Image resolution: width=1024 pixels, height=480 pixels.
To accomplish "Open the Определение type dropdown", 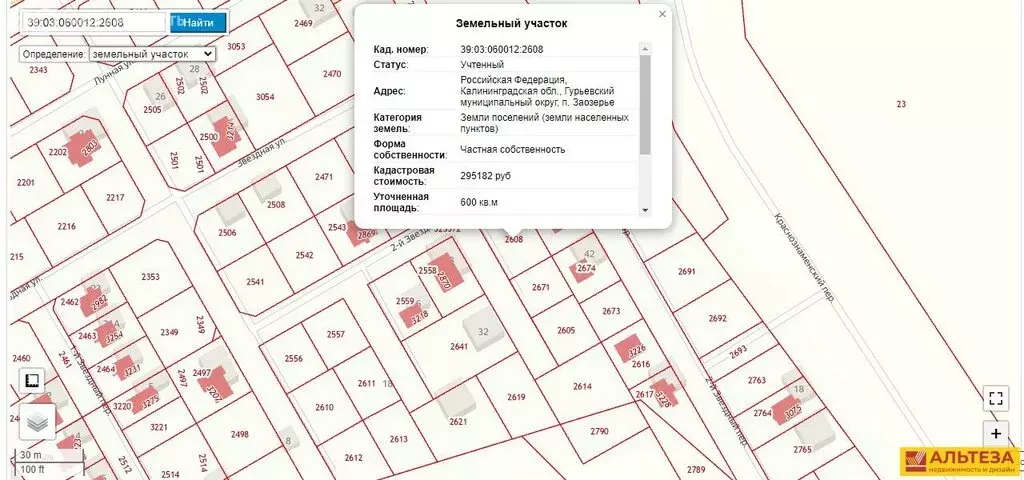I will pos(152,54).
